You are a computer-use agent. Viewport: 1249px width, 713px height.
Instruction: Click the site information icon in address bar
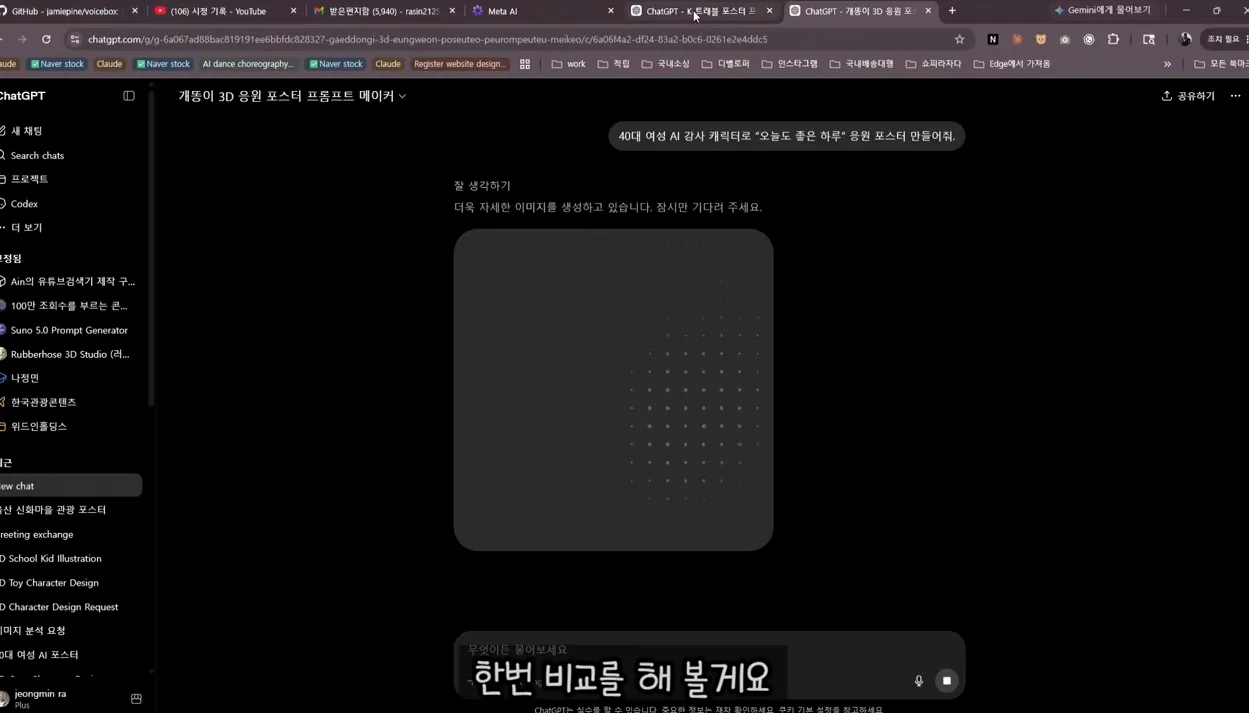75,39
